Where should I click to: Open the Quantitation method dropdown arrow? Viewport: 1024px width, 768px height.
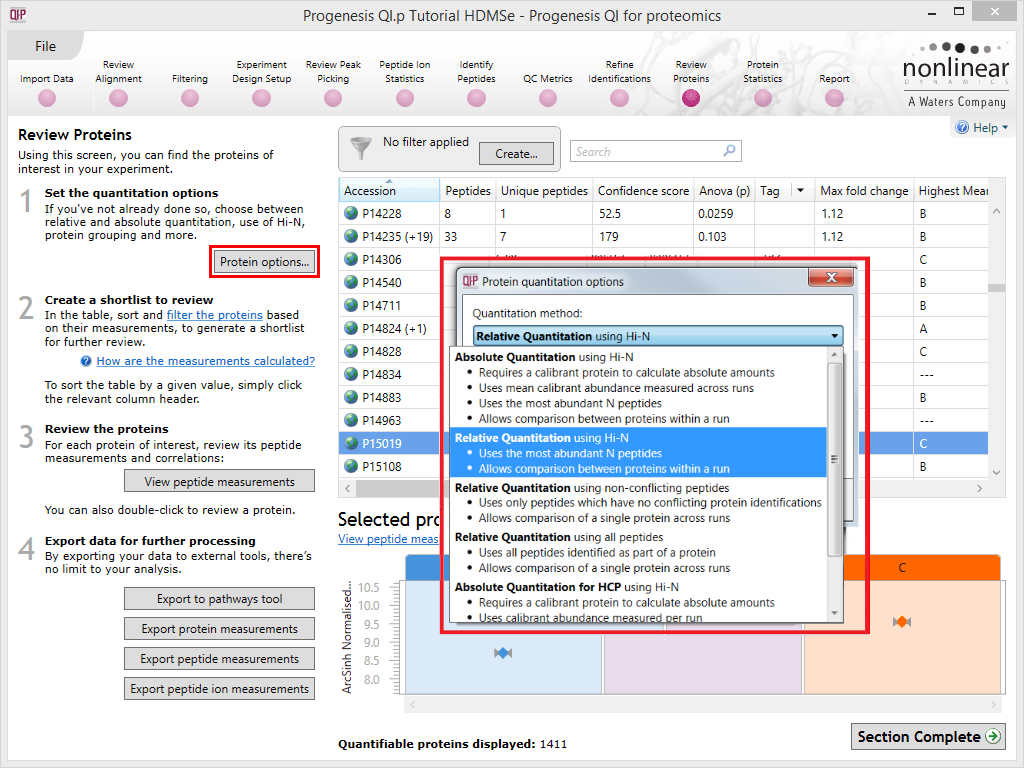[835, 336]
